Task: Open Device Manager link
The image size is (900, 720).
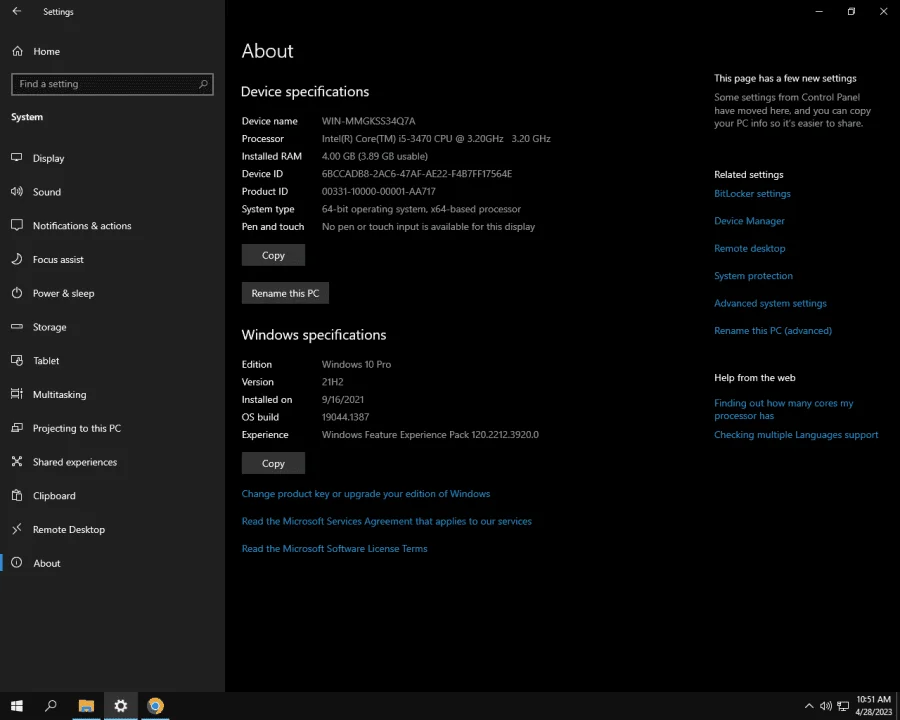Action: [749, 220]
